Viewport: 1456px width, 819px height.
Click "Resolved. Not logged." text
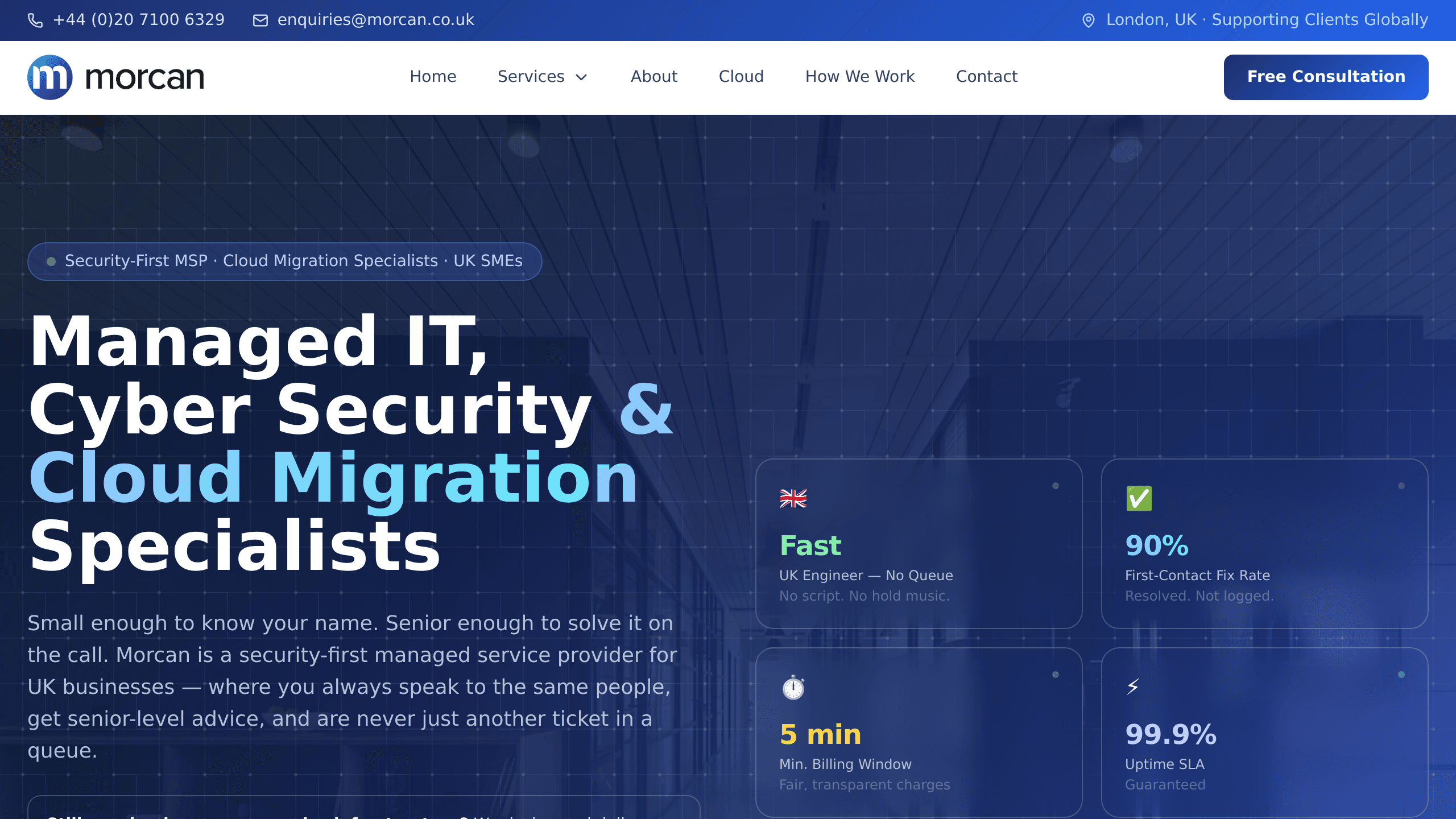1199,596
